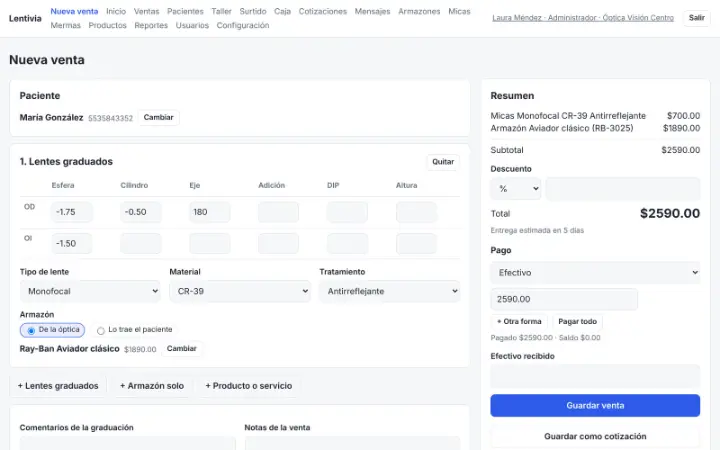Click '+ Otra forma' payment button
The height and width of the screenshot is (450, 720).
click(519, 321)
